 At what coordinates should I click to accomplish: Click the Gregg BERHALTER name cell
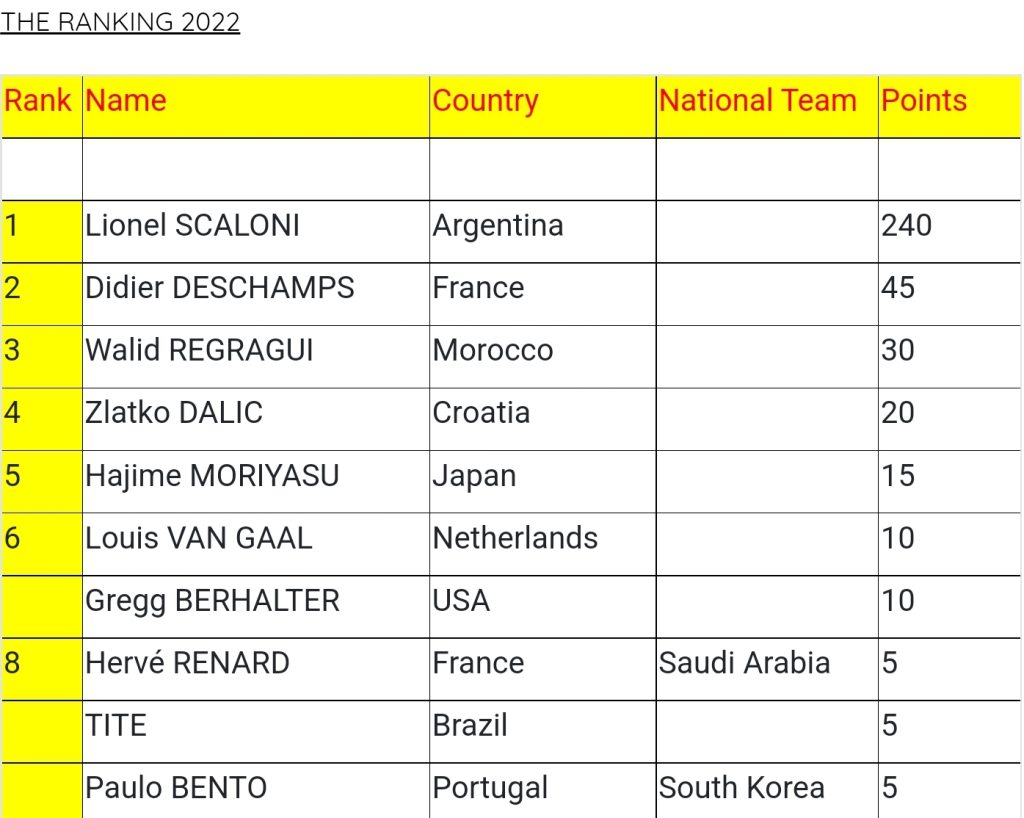click(x=212, y=601)
